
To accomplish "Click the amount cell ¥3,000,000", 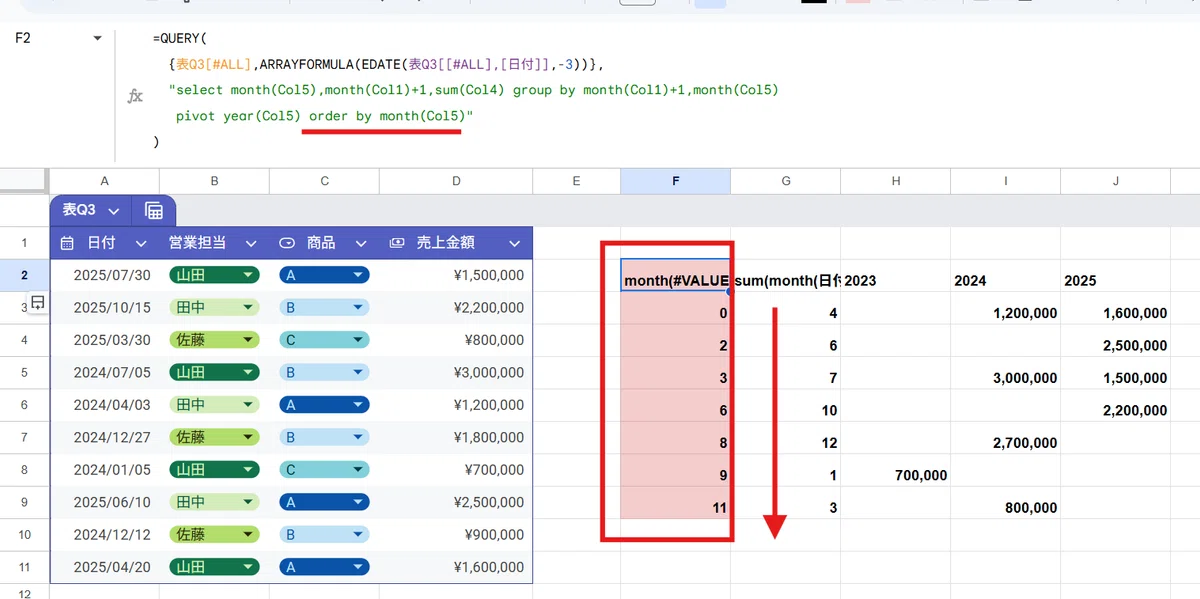I will click(456, 373).
